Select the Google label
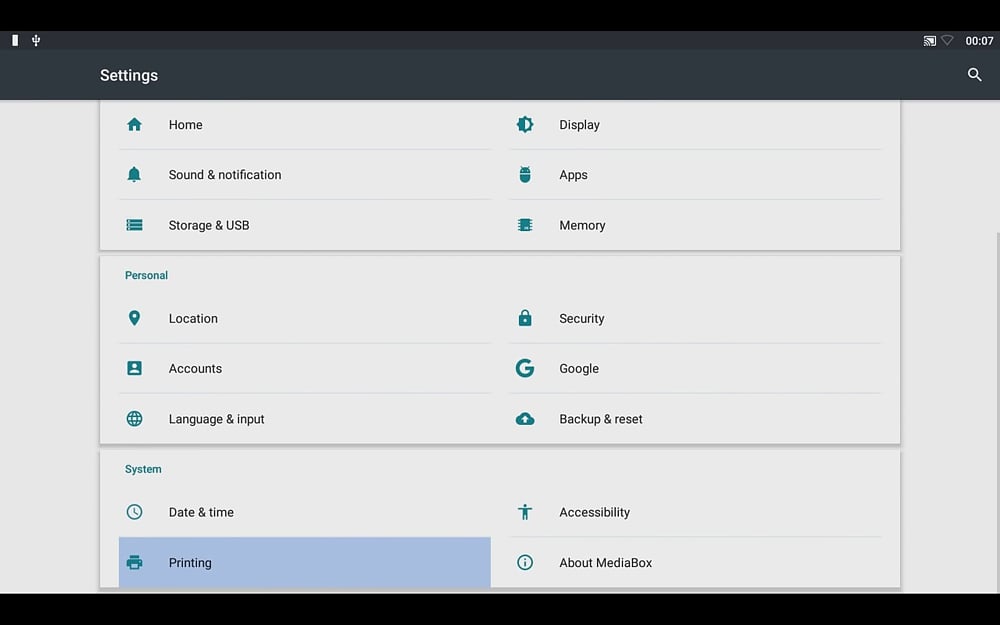This screenshot has width=1000, height=625. tap(579, 369)
